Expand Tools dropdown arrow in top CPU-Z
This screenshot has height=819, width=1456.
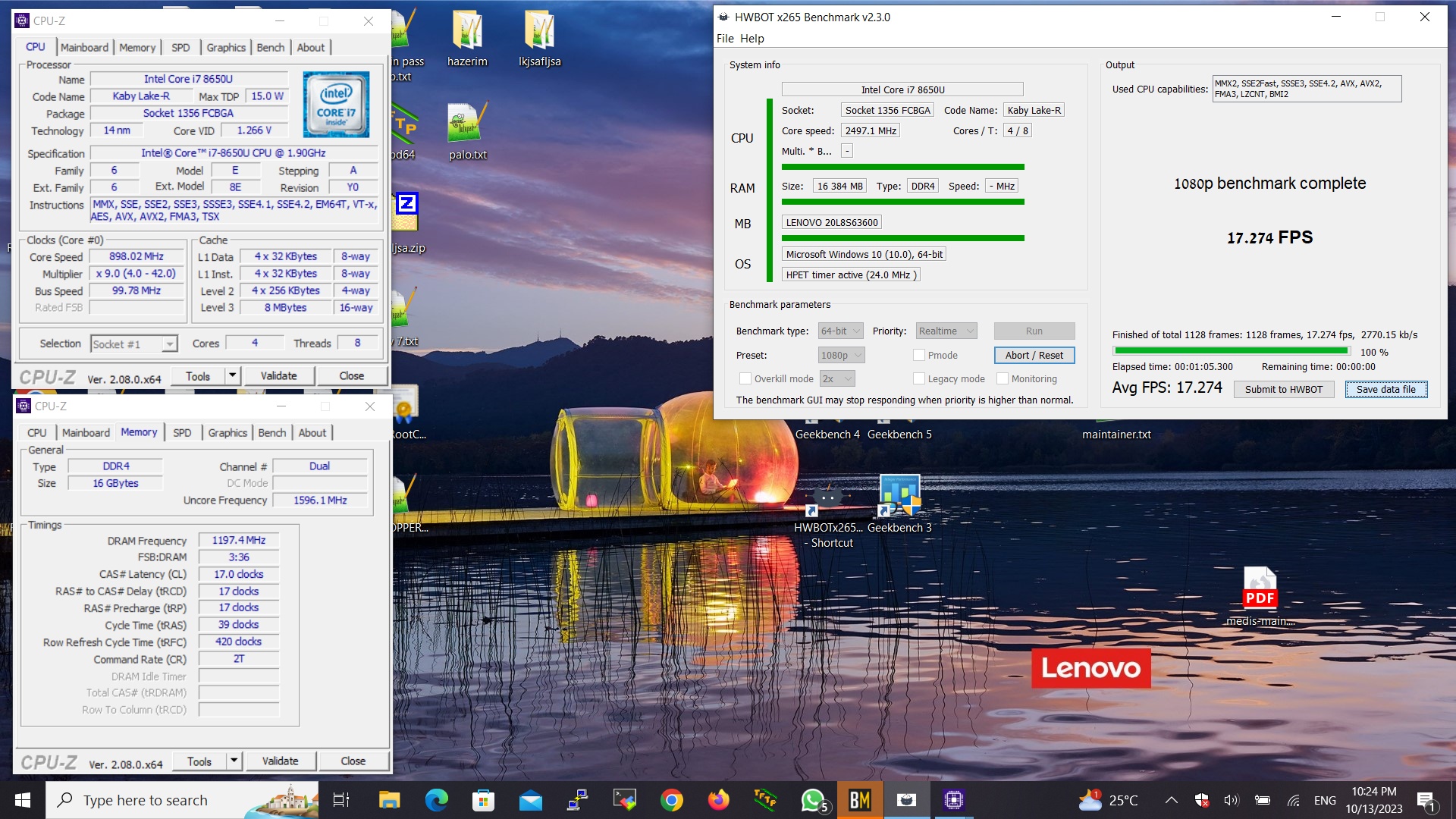(x=232, y=375)
